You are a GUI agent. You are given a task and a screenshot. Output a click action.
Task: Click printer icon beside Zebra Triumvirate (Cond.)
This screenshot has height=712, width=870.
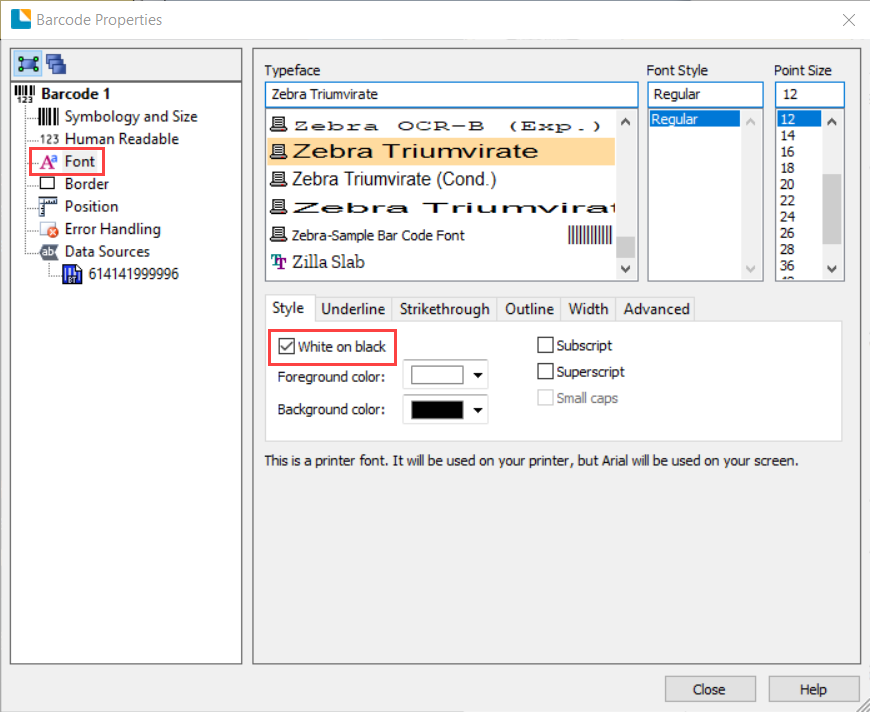click(278, 179)
